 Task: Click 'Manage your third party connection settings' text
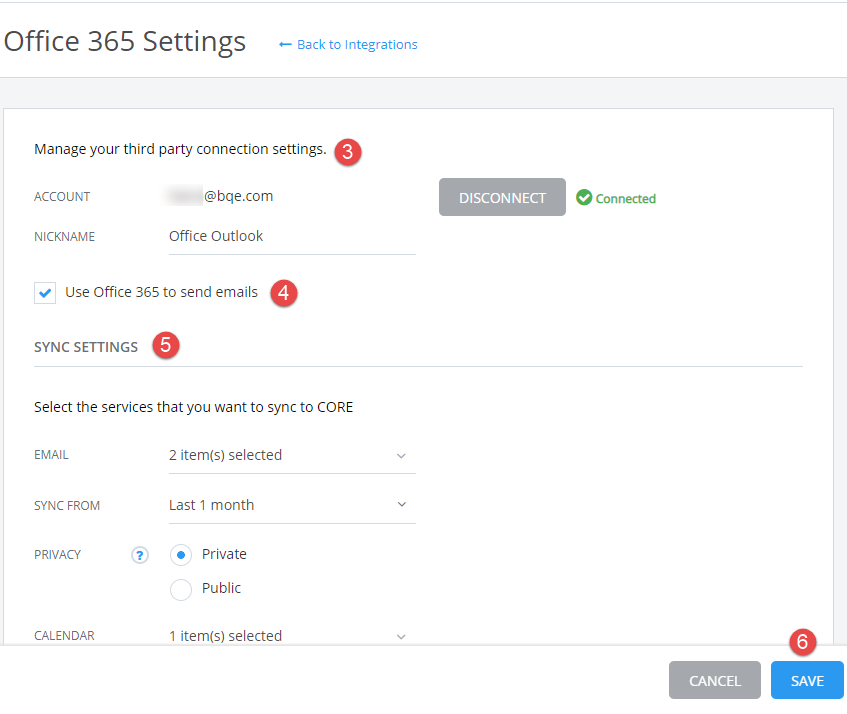point(180,149)
